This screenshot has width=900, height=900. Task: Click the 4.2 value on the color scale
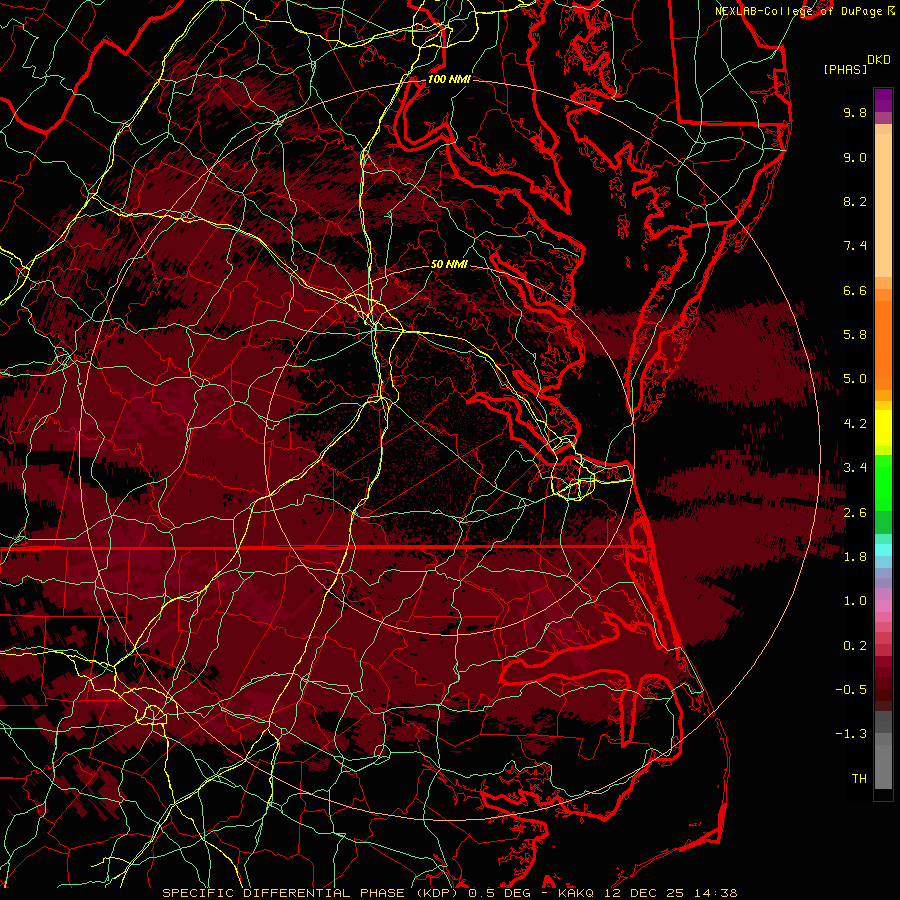pos(855,424)
